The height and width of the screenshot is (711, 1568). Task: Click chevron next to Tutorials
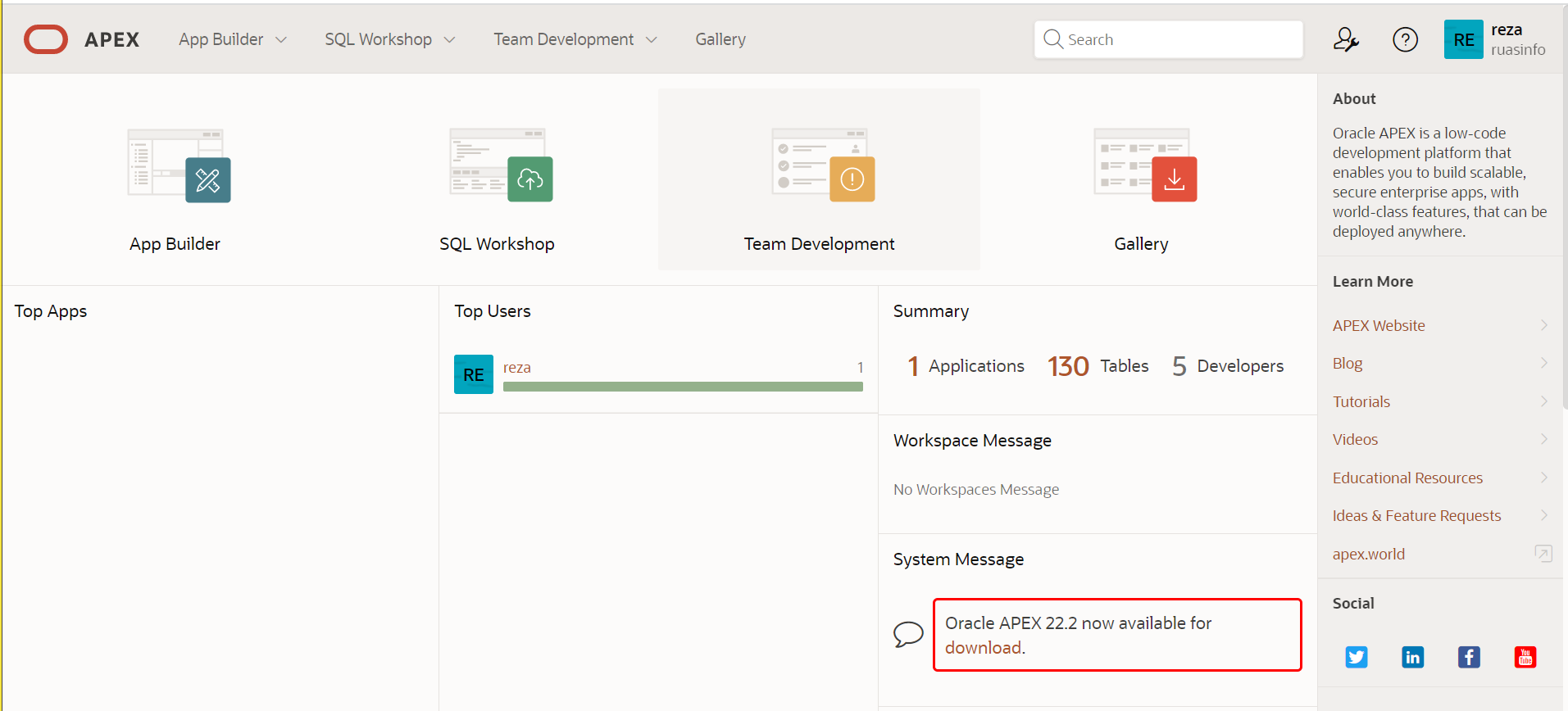point(1543,401)
